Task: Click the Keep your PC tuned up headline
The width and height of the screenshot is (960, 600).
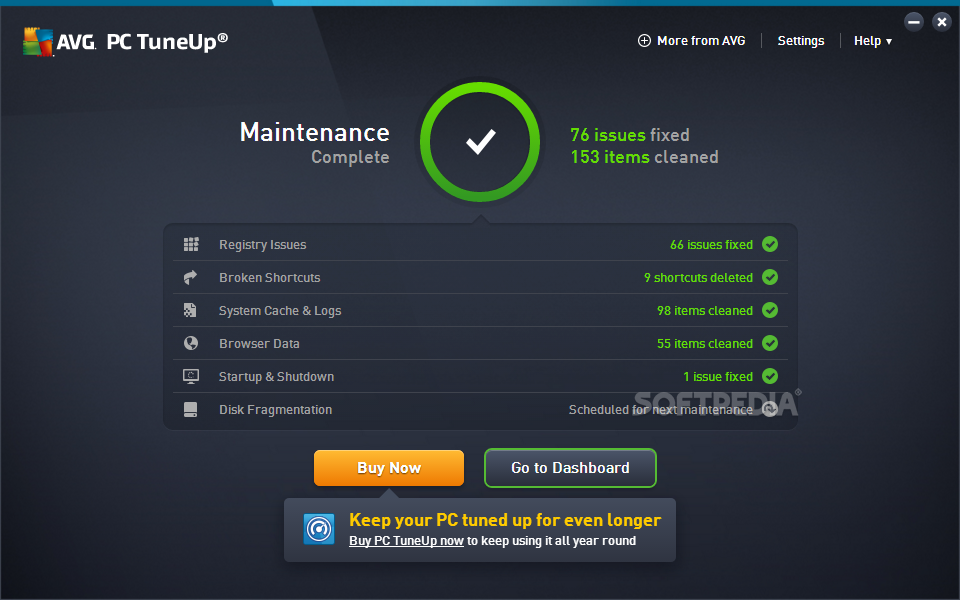Action: click(505, 520)
